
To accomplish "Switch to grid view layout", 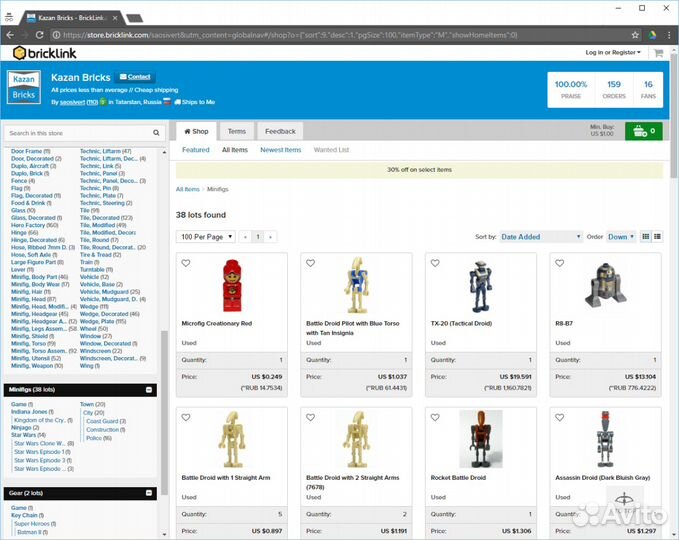I will point(646,237).
